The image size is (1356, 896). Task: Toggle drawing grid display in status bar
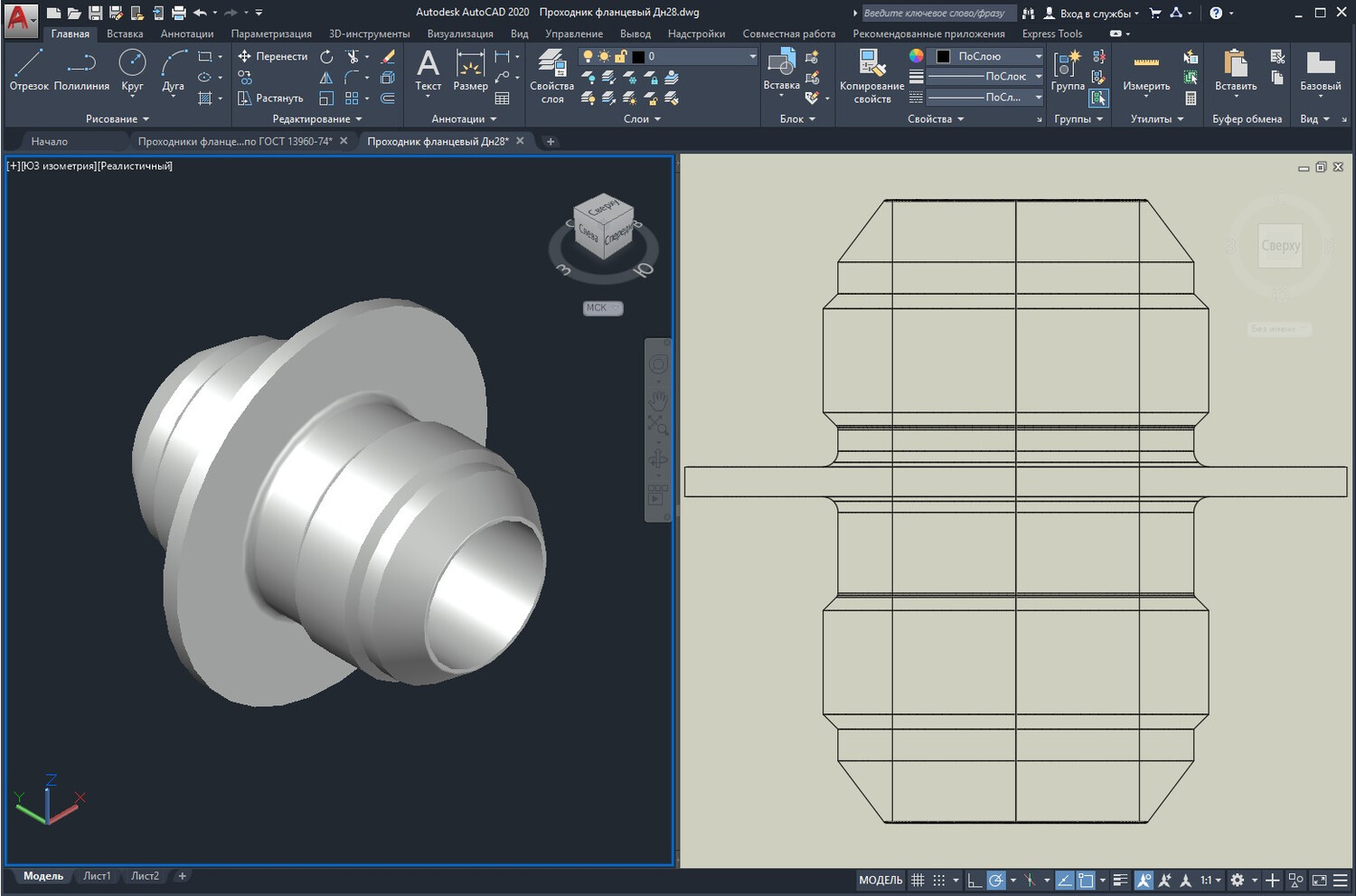pyautogui.click(x=918, y=880)
